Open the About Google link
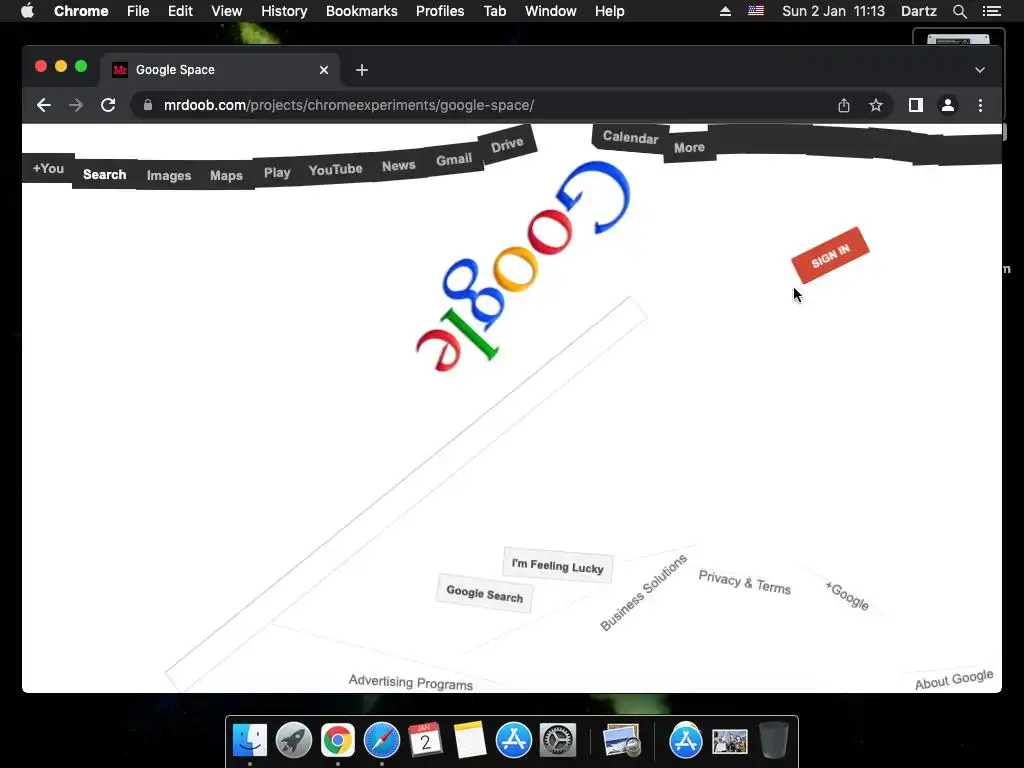The image size is (1024, 768). coord(954,679)
